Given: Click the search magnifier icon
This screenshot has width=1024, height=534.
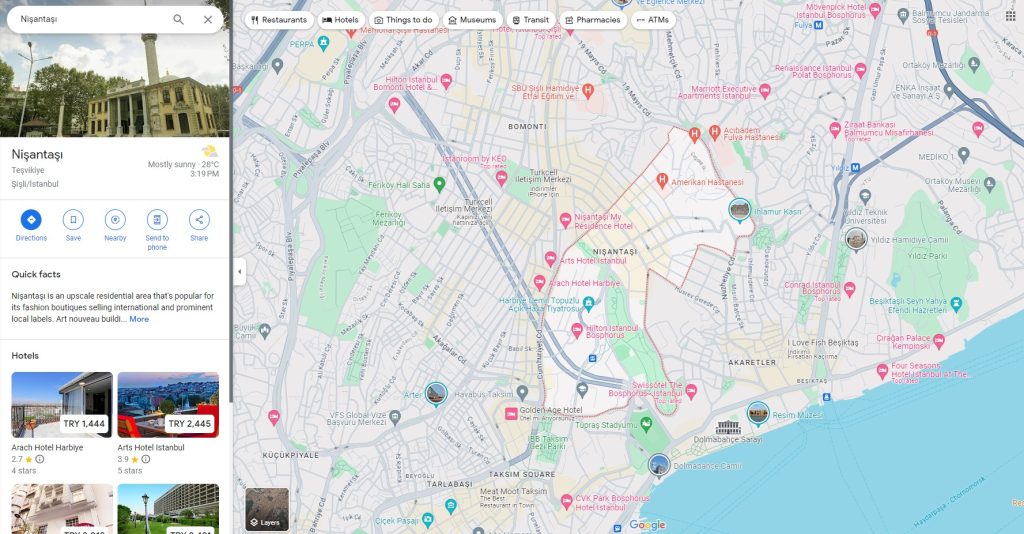Looking at the screenshot, I should (x=178, y=20).
